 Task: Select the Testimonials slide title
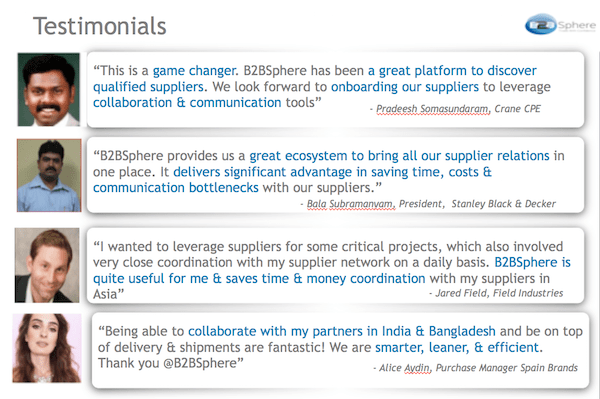point(99,26)
